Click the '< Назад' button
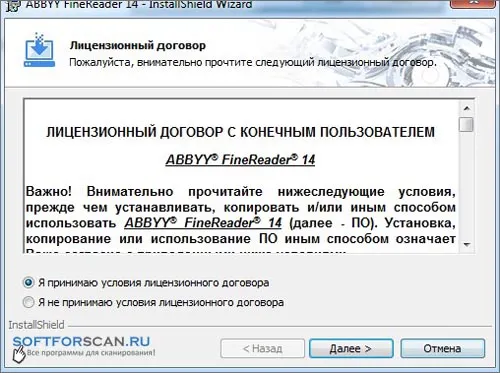Screen dimensions: 500x373 263,349
